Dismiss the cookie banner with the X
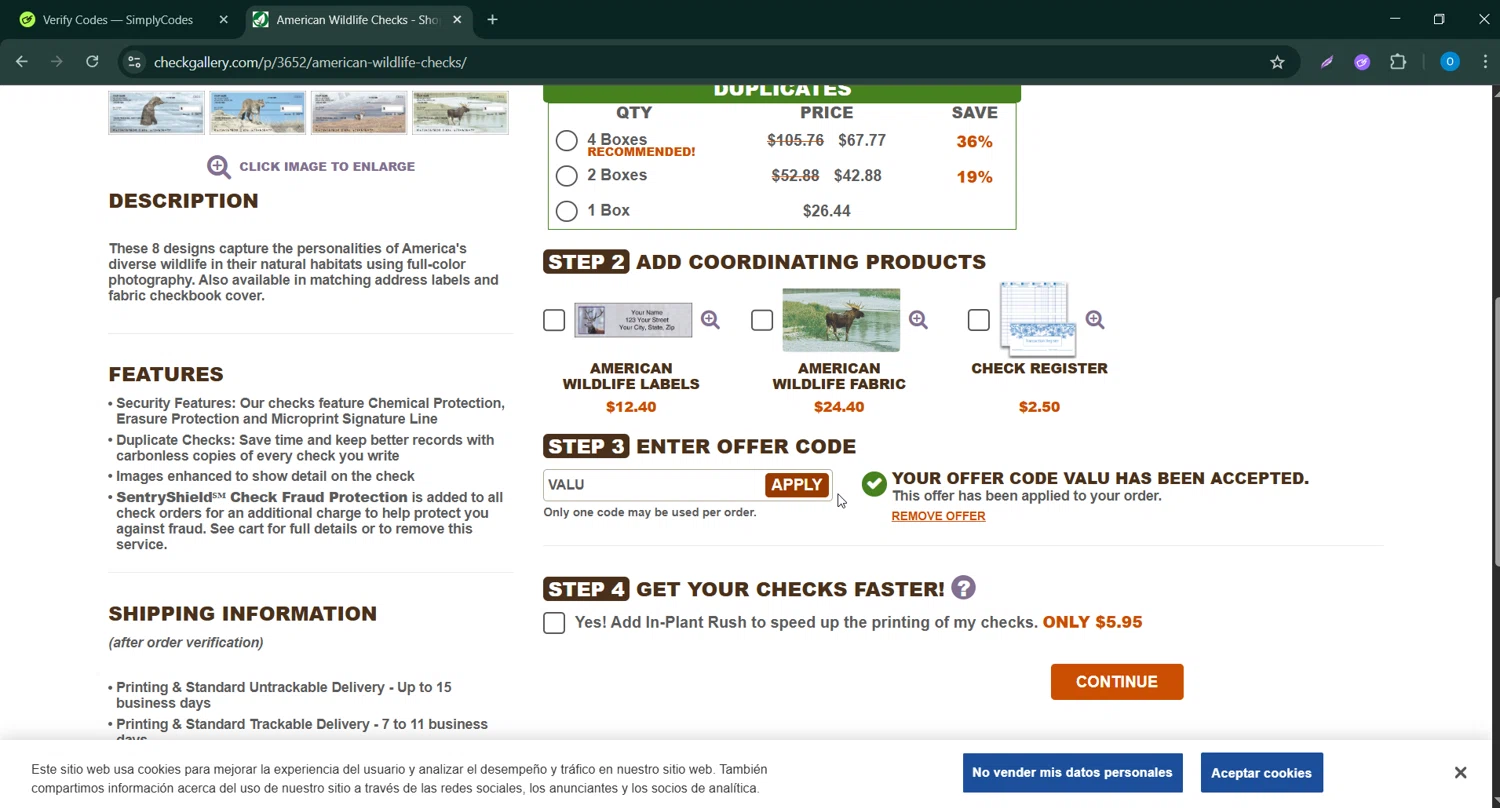Viewport: 1500px width, 808px height. click(1460, 773)
